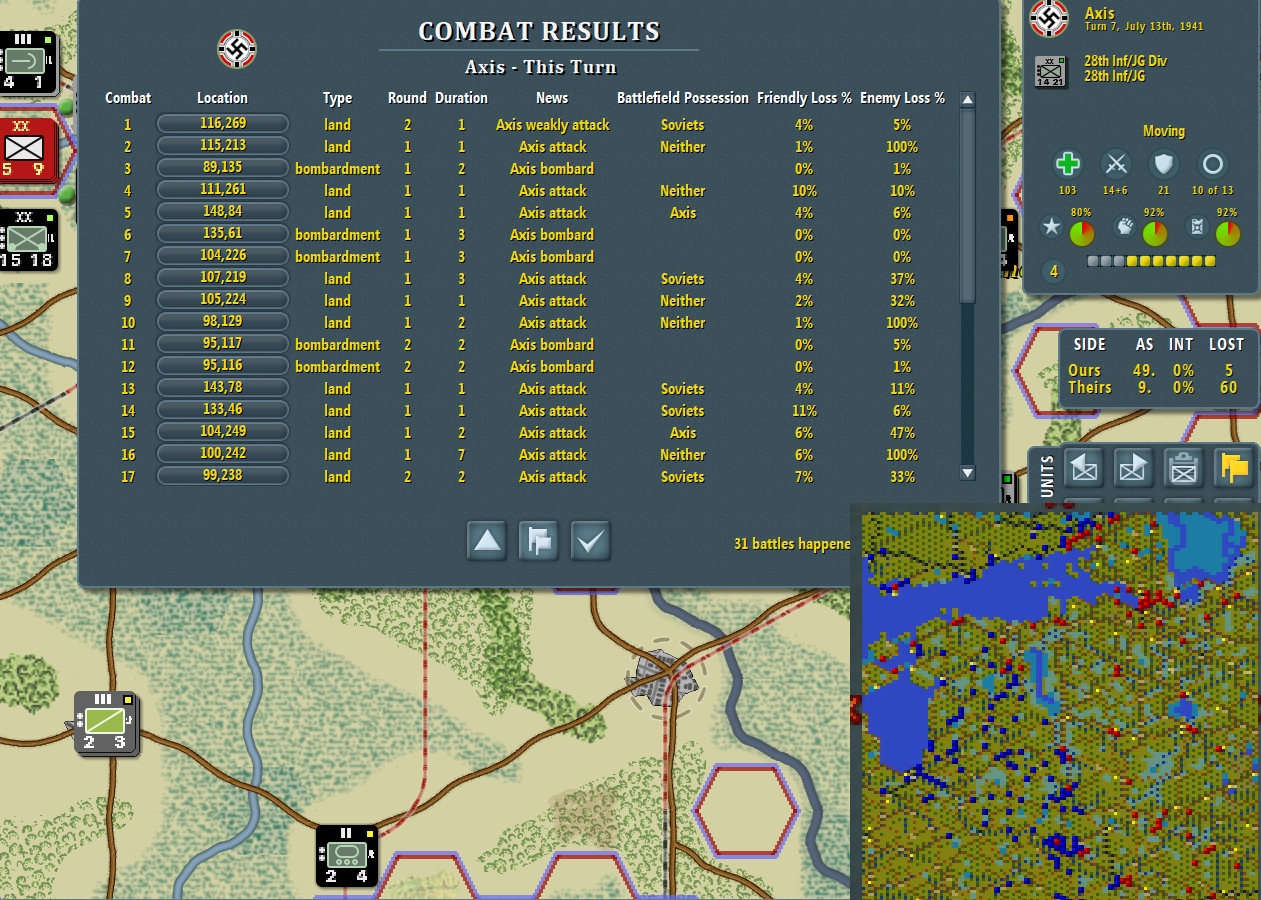The image size is (1261, 900).
Task: Click the supply 92% pie gauge beside fuel can
Action: pos(1228,234)
